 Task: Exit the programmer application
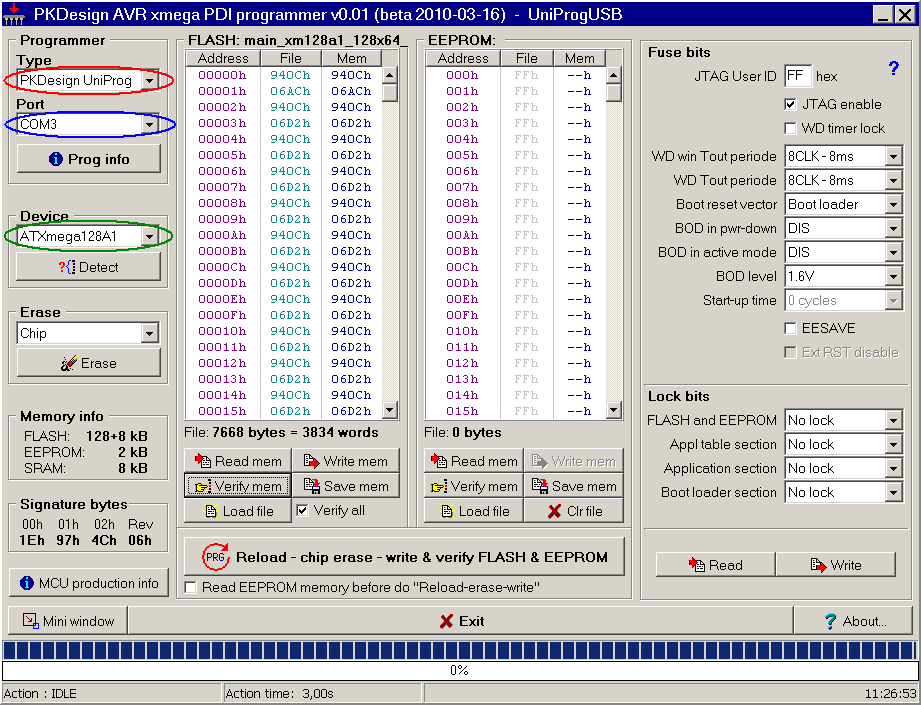point(461,621)
